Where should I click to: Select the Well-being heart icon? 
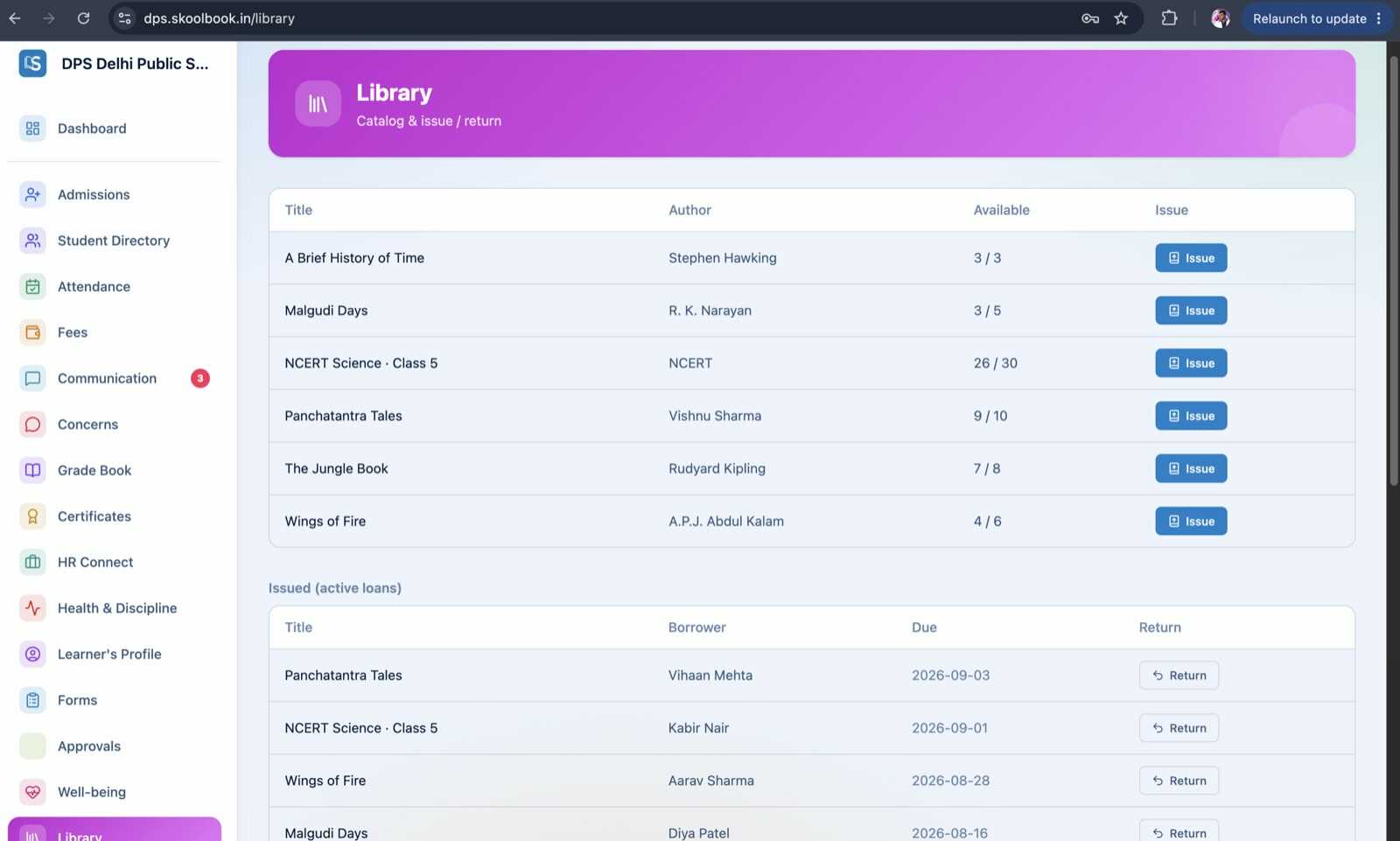[32, 792]
